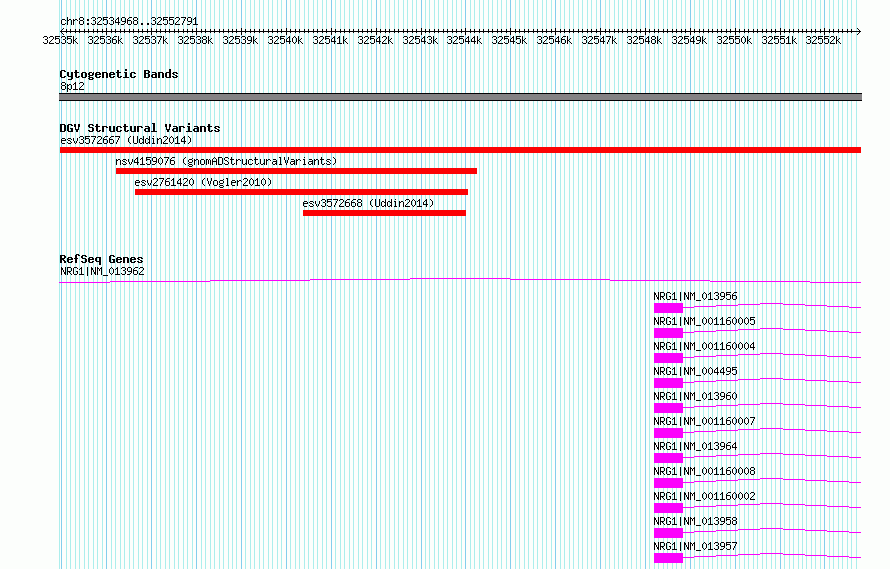The width and height of the screenshot is (890, 569).
Task: Open the NRG1|NM_013962 transcript label
Action: [x=102, y=271]
